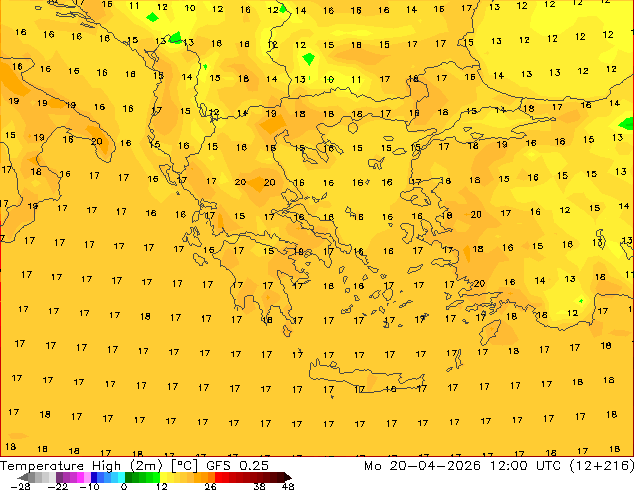The width and height of the screenshot is (634, 490).
Task: Click the date '20-04-2026' text
Action: [x=435, y=466]
